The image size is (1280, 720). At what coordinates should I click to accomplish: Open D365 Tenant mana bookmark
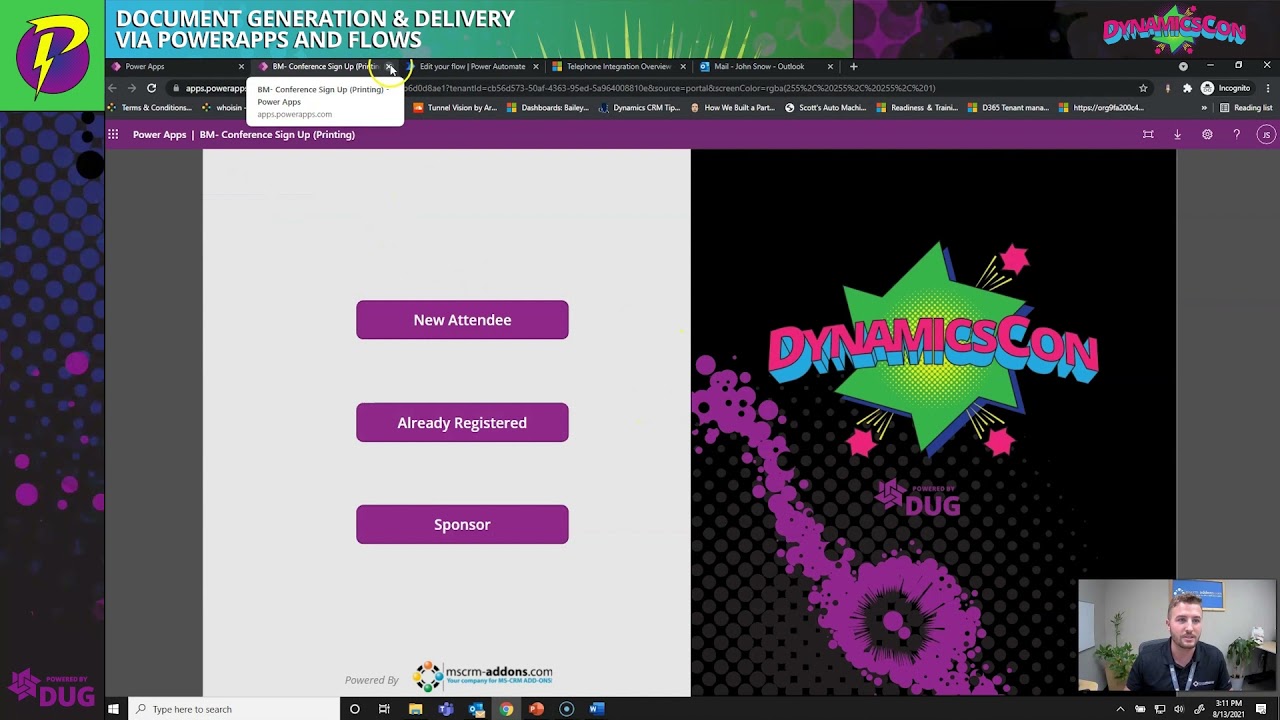(1007, 108)
